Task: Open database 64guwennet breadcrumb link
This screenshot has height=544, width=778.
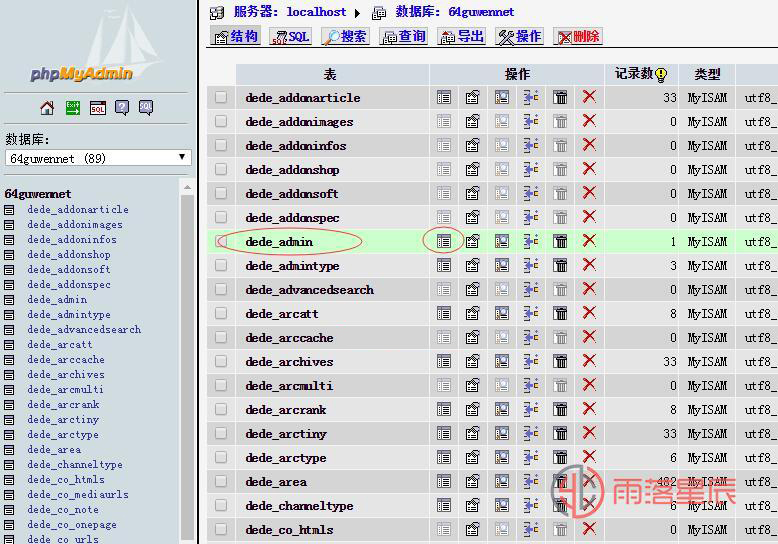Action: (454, 12)
